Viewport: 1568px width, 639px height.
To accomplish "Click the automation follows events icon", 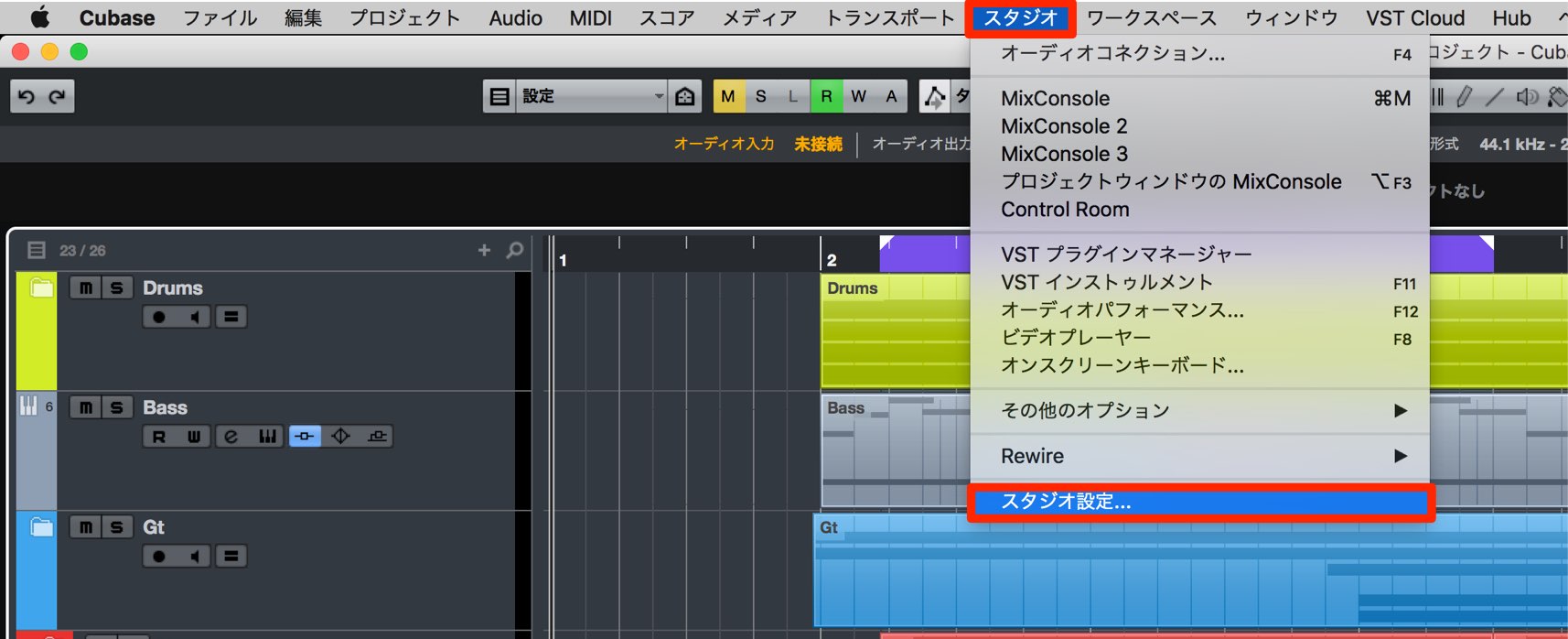I will tap(934, 96).
